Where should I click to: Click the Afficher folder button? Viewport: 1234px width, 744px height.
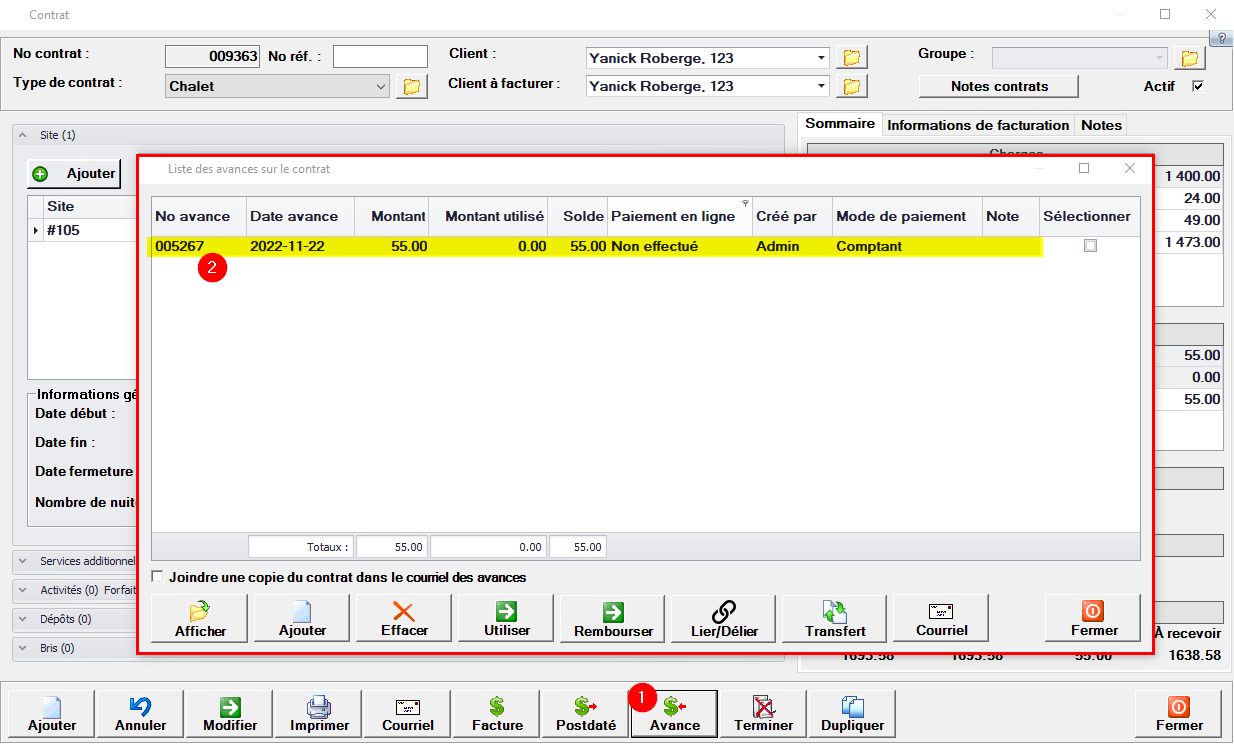point(200,619)
